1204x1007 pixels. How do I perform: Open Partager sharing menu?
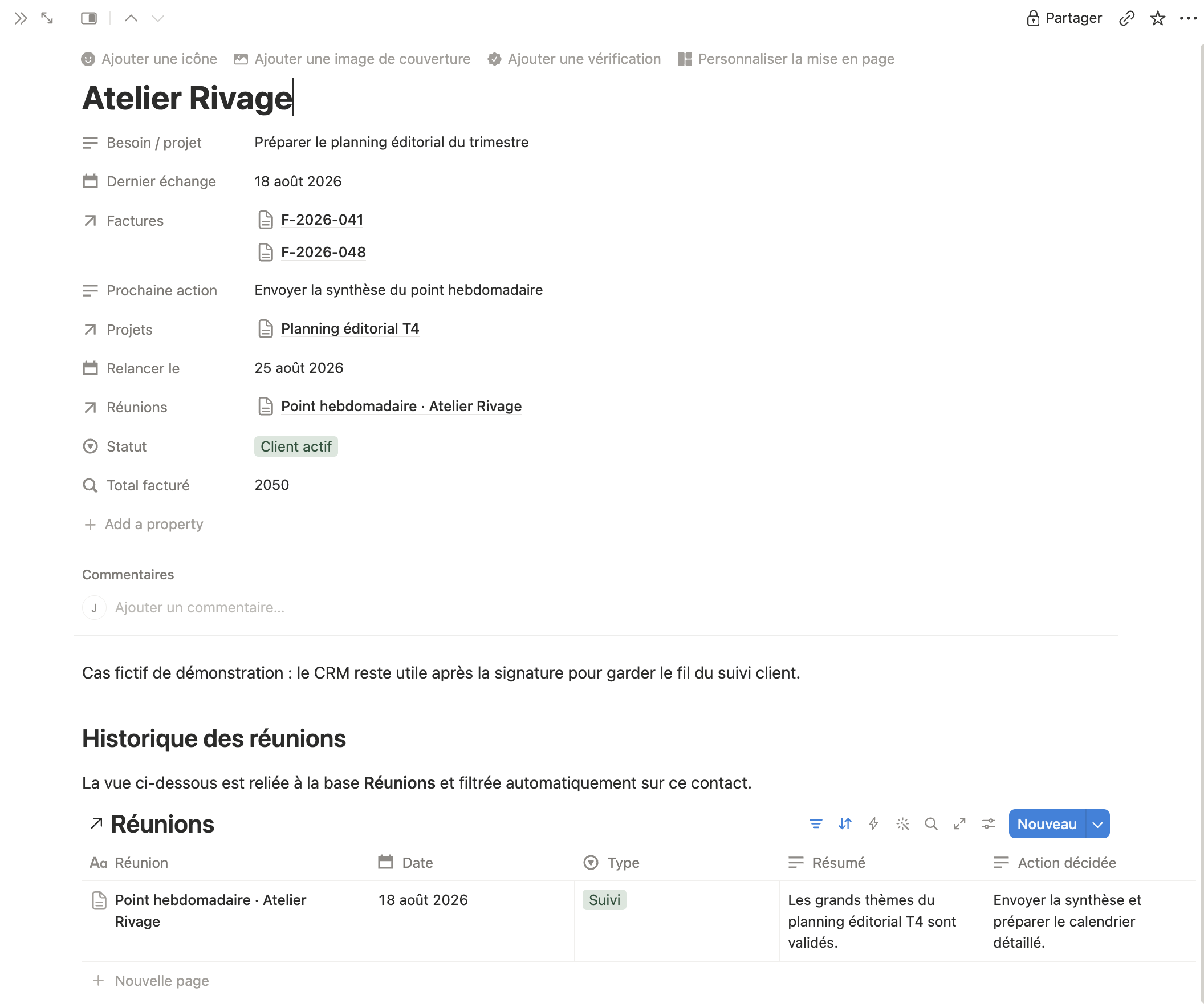coord(1064,18)
